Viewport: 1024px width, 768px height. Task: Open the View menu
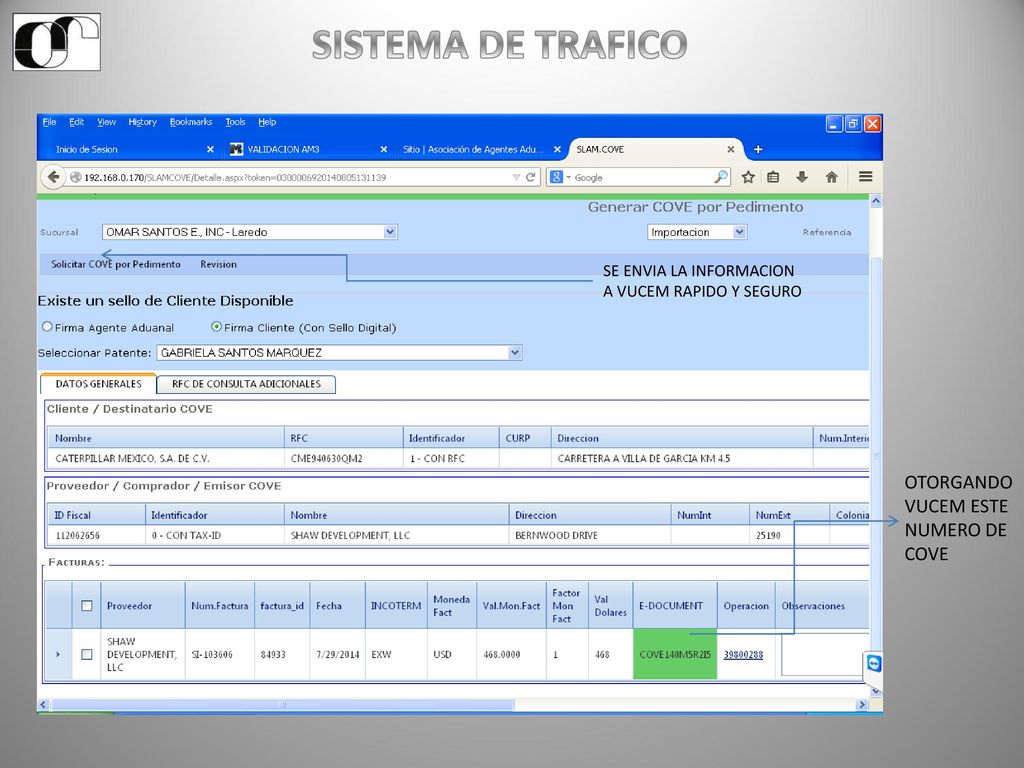[x=106, y=122]
